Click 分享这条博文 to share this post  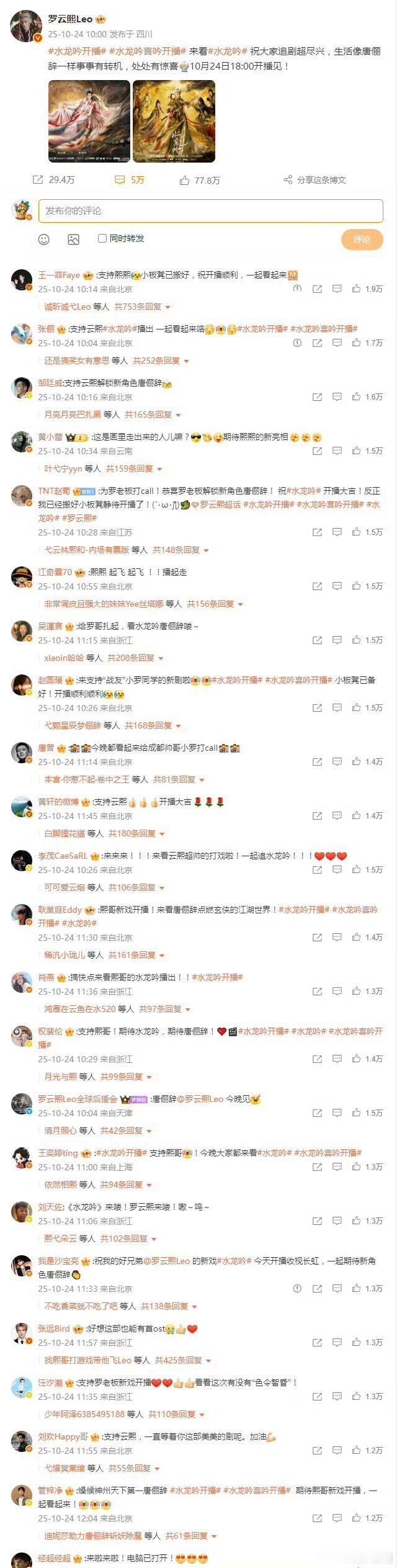click(x=315, y=180)
